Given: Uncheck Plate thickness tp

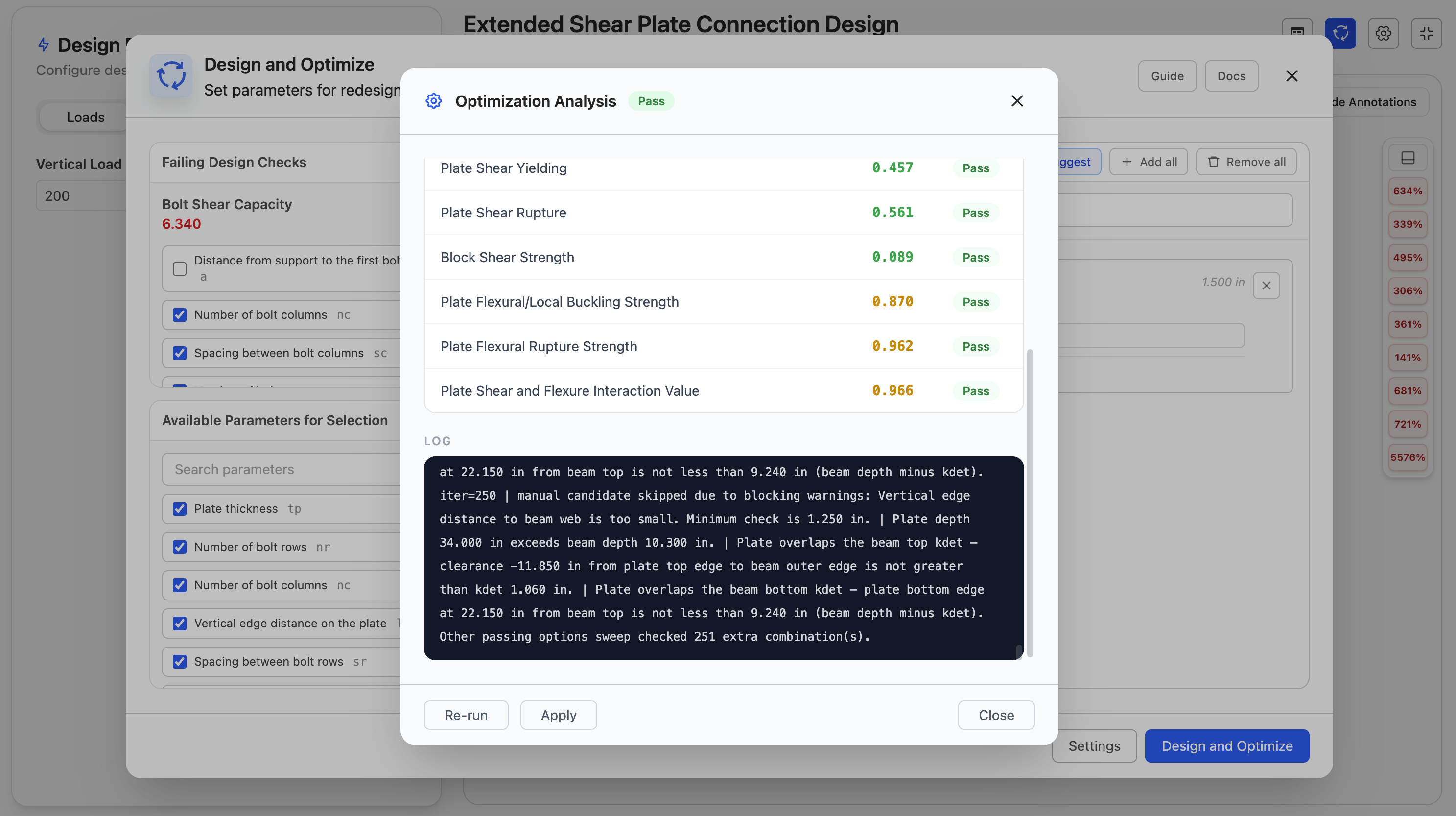Looking at the screenshot, I should pyautogui.click(x=180, y=508).
